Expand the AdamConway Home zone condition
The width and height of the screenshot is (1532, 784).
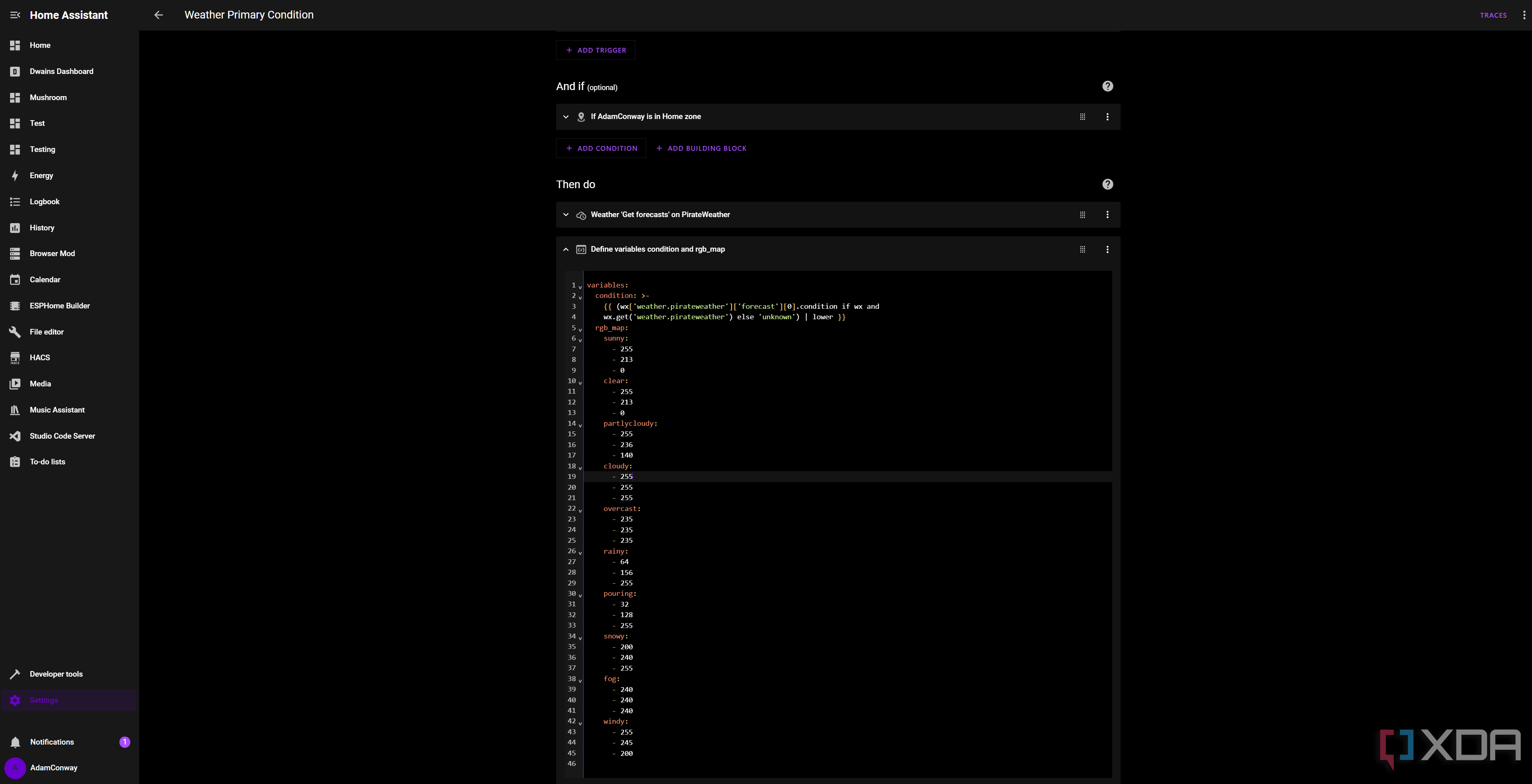coord(566,117)
